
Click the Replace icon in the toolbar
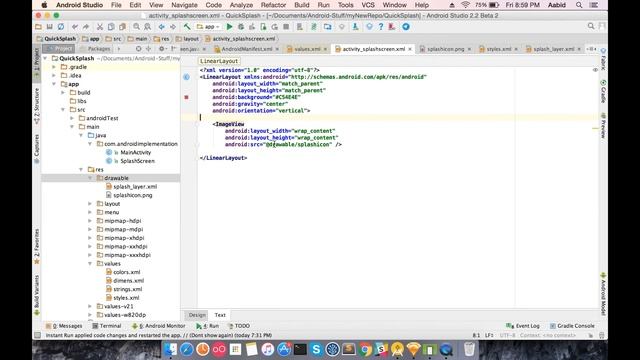pos(147,27)
